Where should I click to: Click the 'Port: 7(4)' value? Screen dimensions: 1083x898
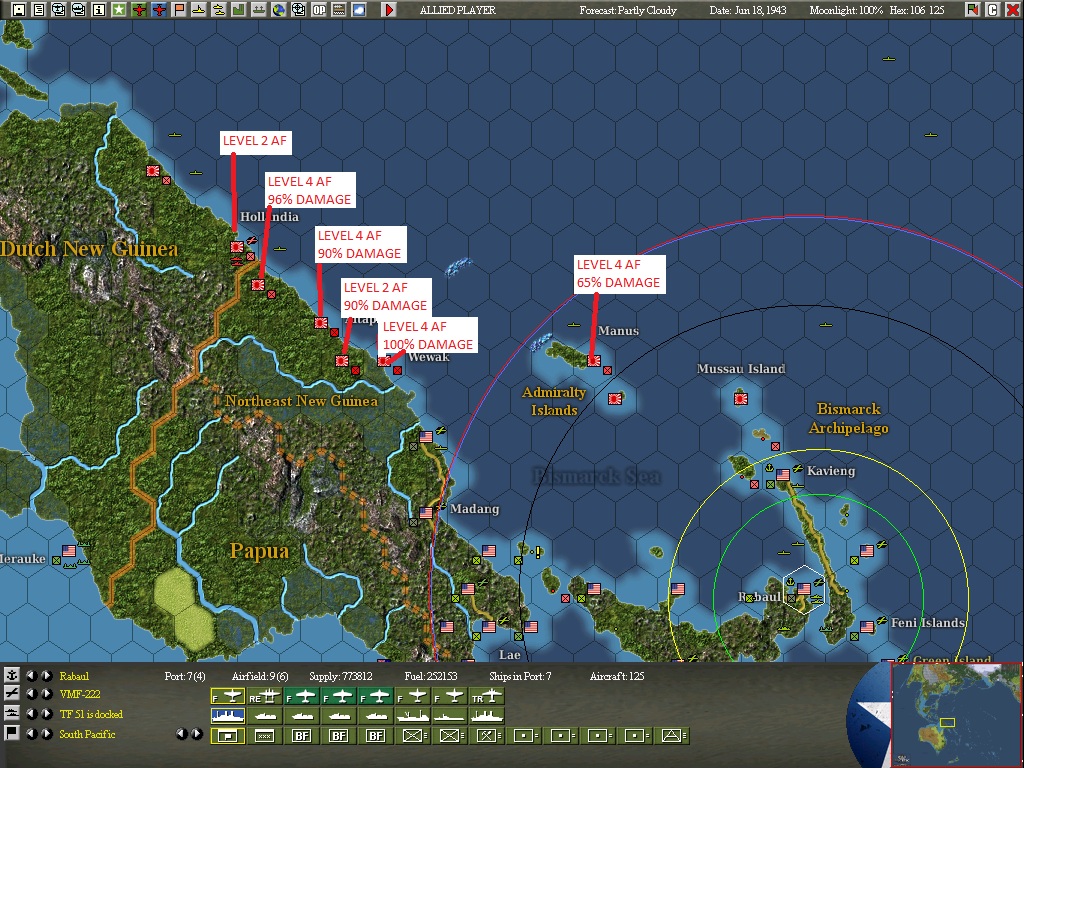(184, 676)
